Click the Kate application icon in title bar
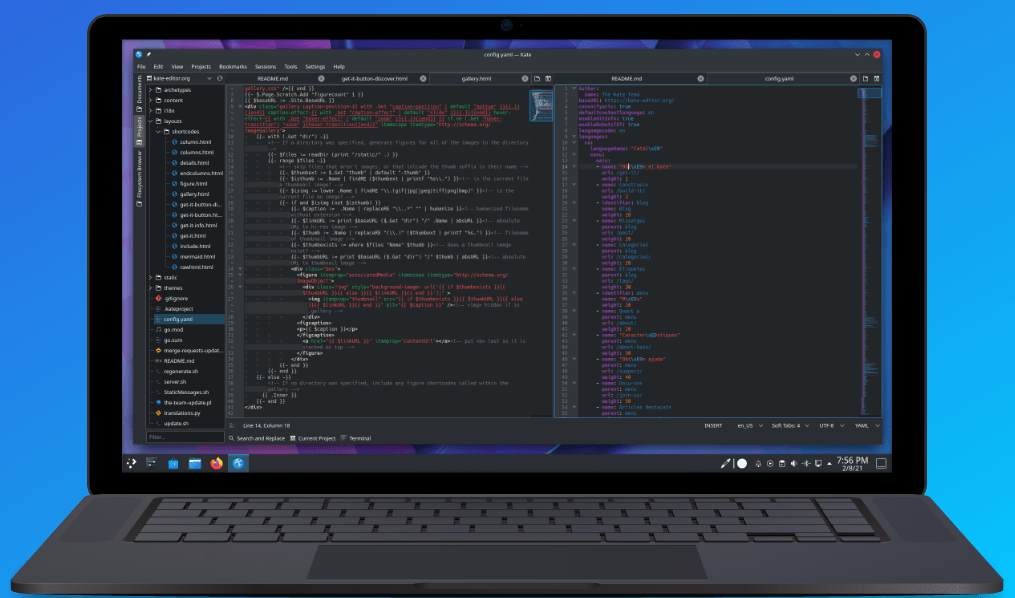Screen dimensions: 1015x598 (139, 54)
